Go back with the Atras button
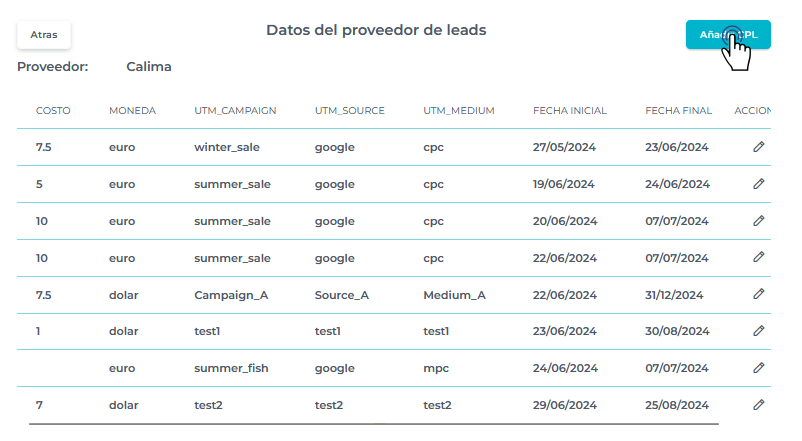 44,34
